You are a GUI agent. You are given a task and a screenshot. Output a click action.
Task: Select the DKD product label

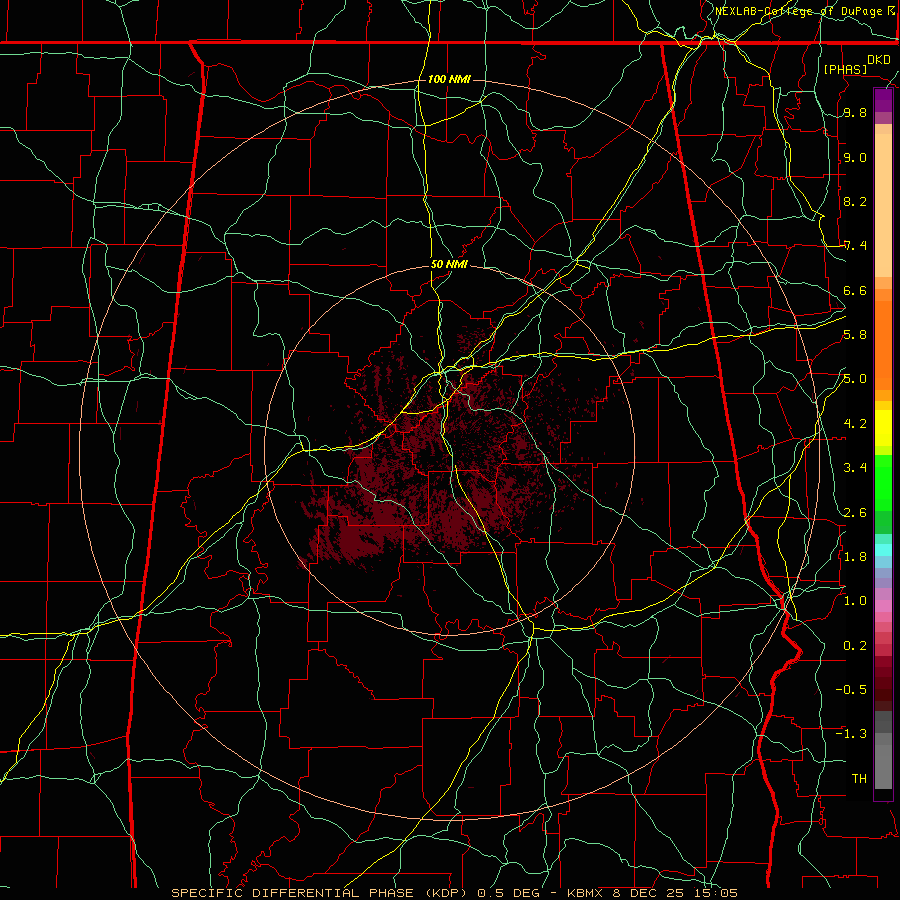879,60
